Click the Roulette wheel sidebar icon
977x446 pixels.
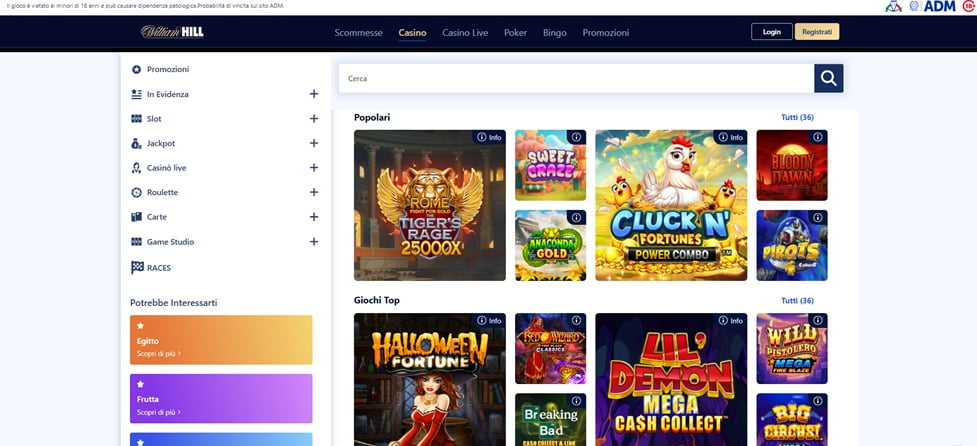click(x=136, y=192)
